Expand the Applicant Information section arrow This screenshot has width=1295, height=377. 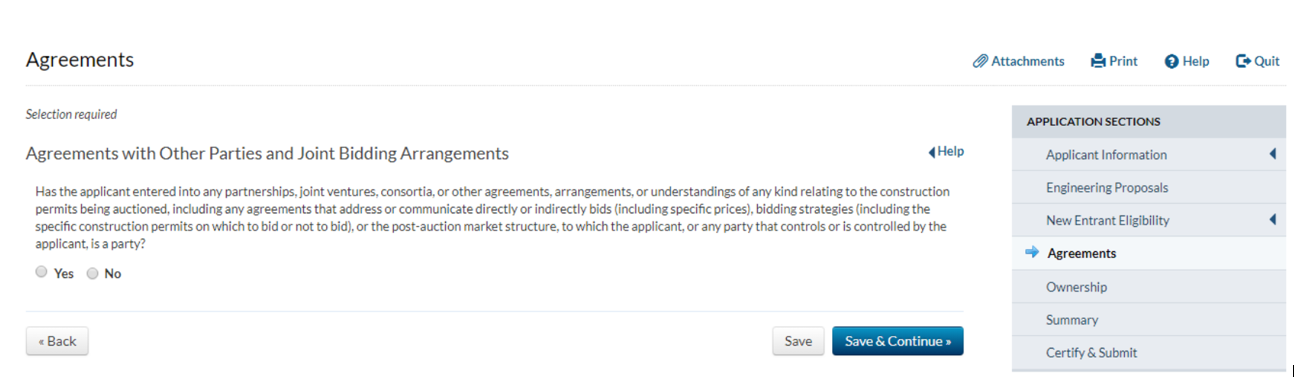coord(1273,154)
